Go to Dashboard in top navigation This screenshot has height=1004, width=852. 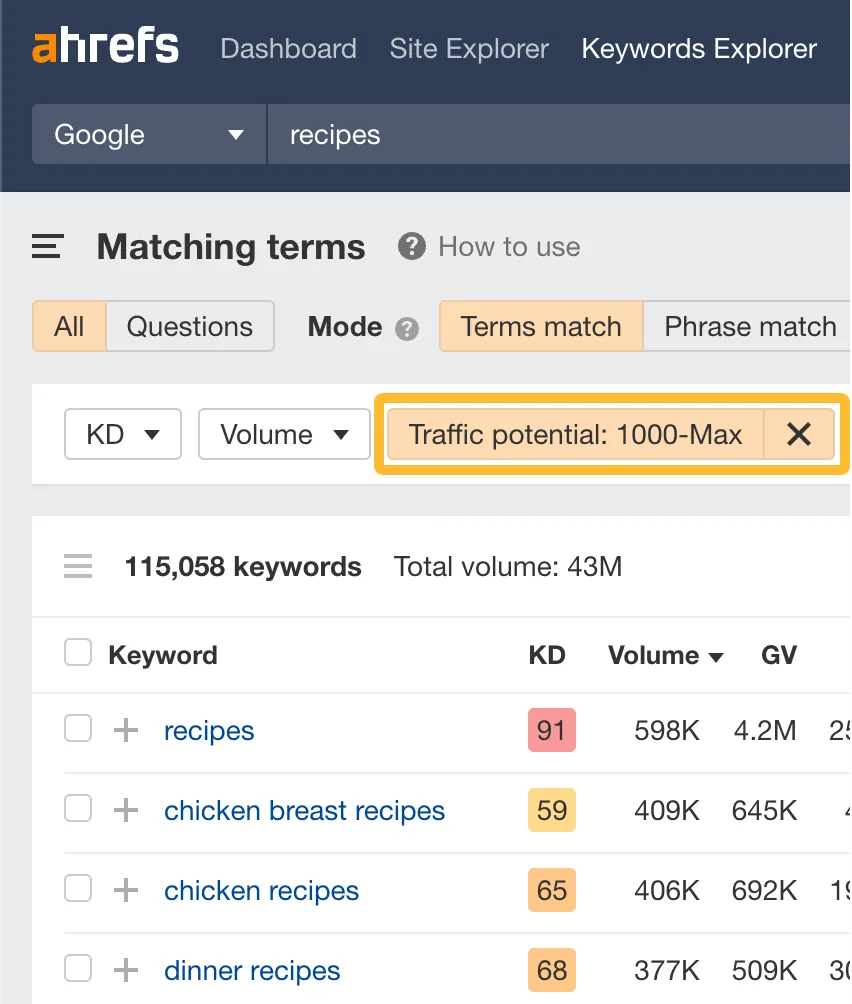pos(289,49)
